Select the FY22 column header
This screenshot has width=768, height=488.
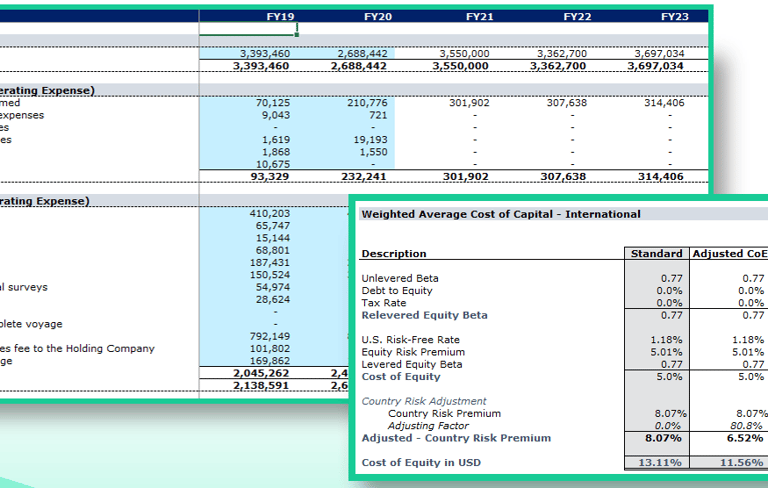pos(577,17)
